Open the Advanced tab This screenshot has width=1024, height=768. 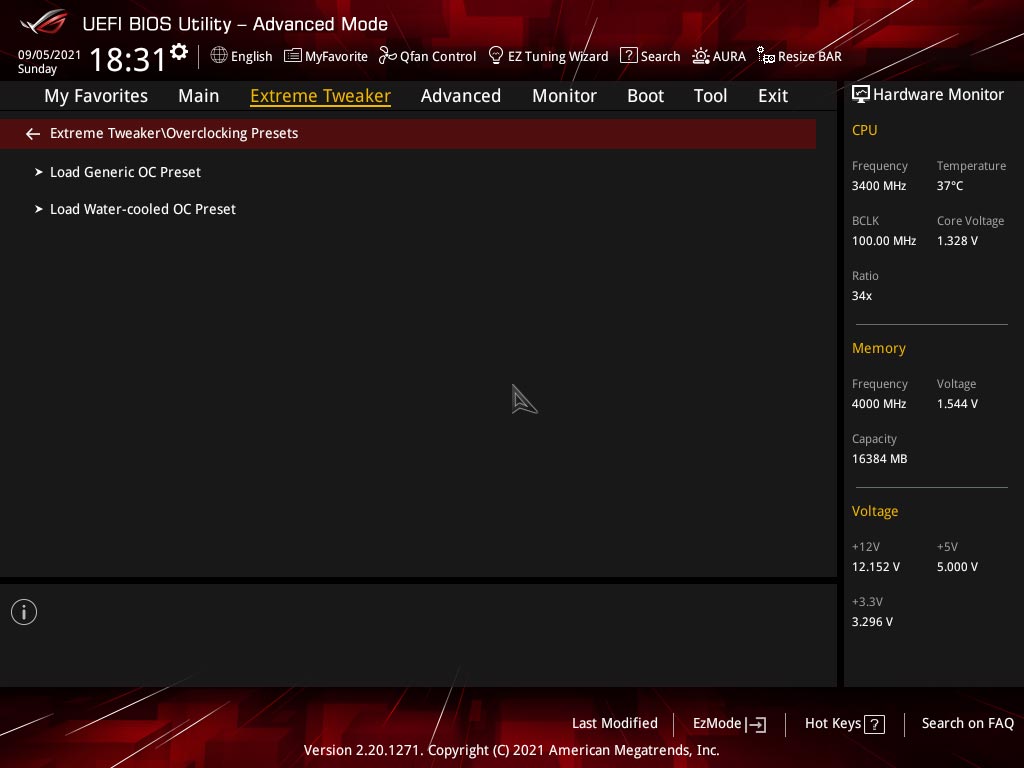(461, 96)
